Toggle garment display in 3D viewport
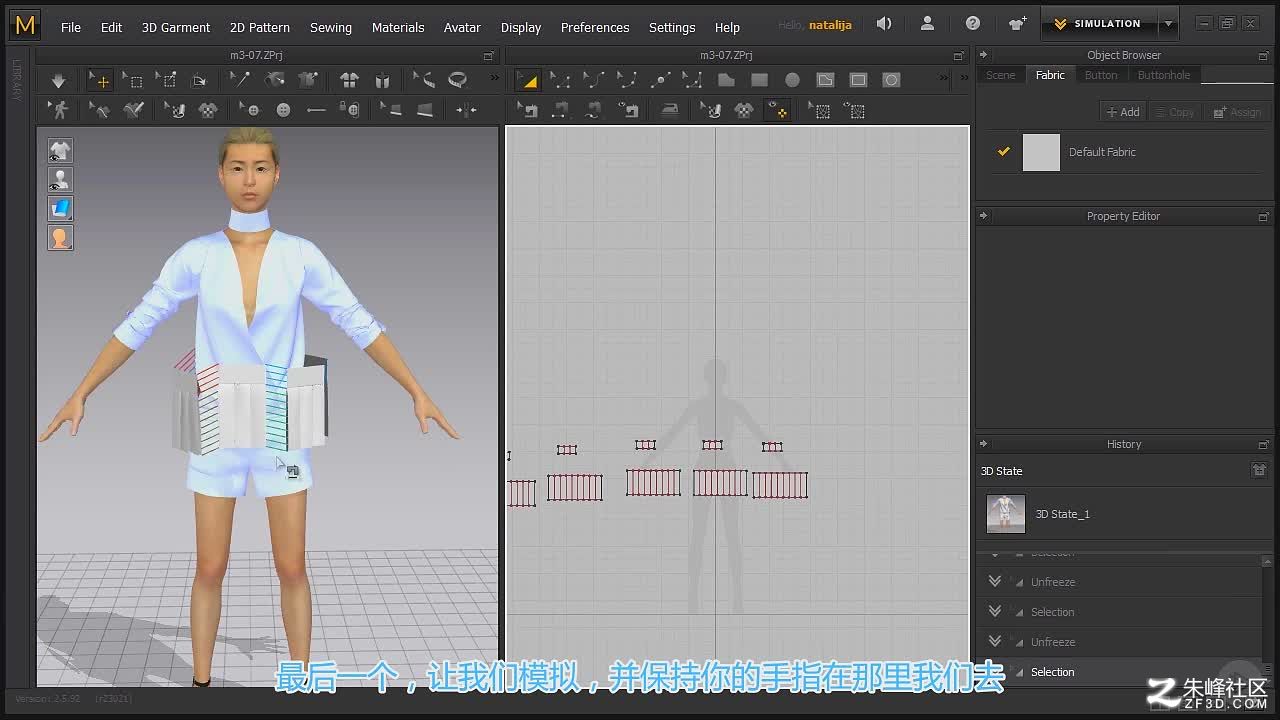The height and width of the screenshot is (720, 1280). pos(60,151)
